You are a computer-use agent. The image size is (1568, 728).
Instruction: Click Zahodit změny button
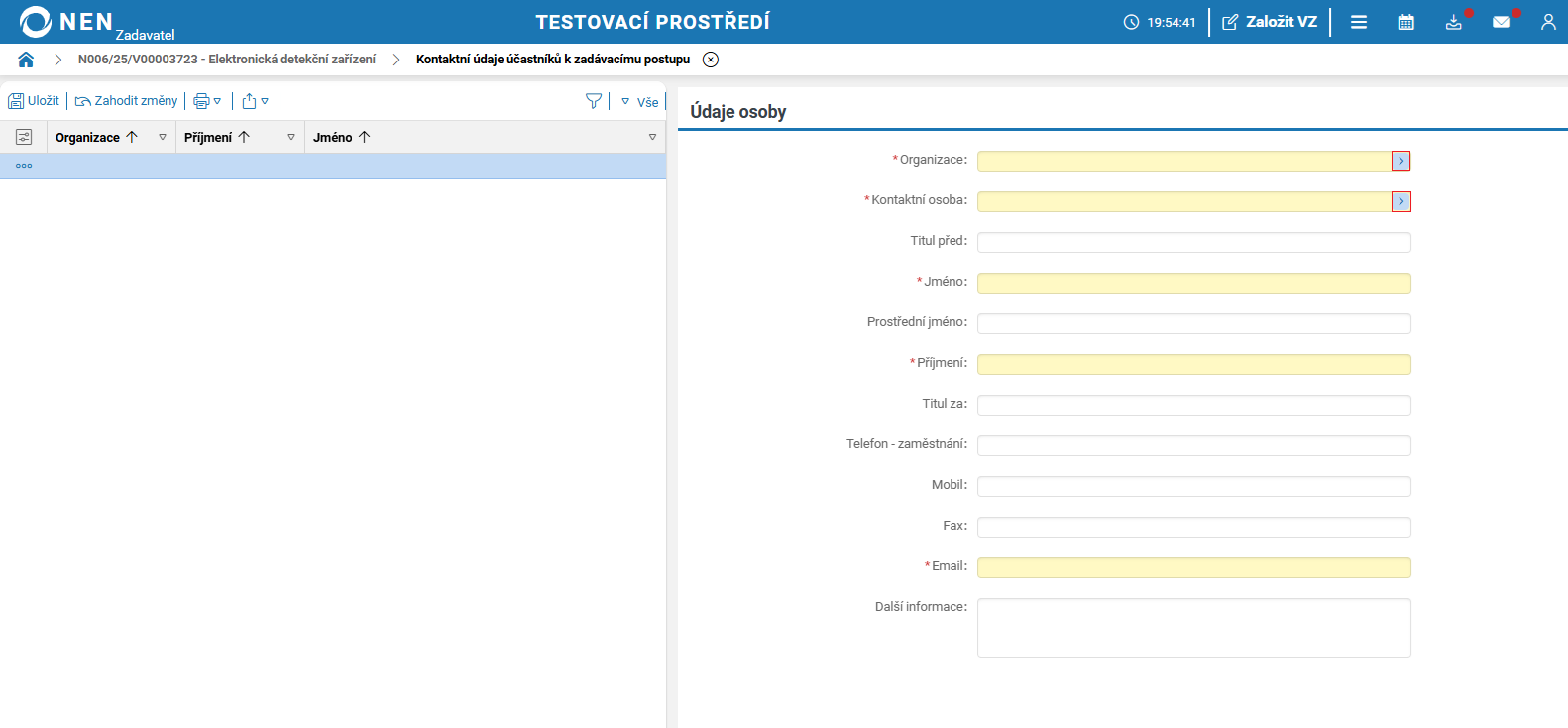tap(127, 101)
